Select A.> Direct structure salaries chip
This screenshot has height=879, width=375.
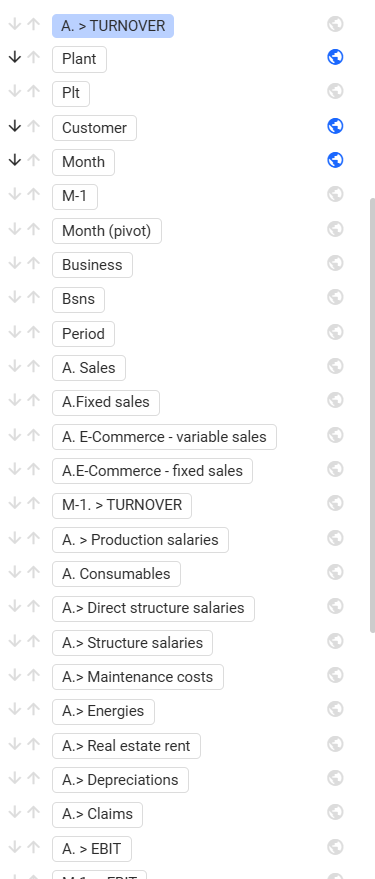point(153,608)
